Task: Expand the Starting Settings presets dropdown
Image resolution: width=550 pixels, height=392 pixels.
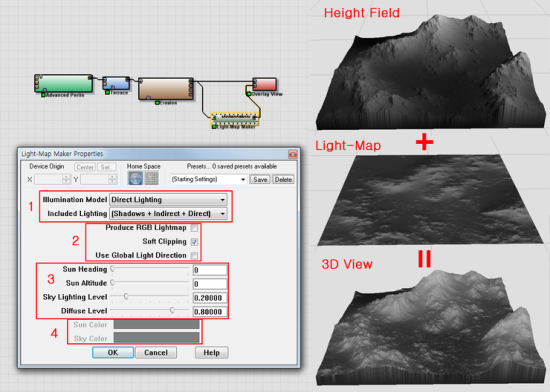Action: point(208,180)
